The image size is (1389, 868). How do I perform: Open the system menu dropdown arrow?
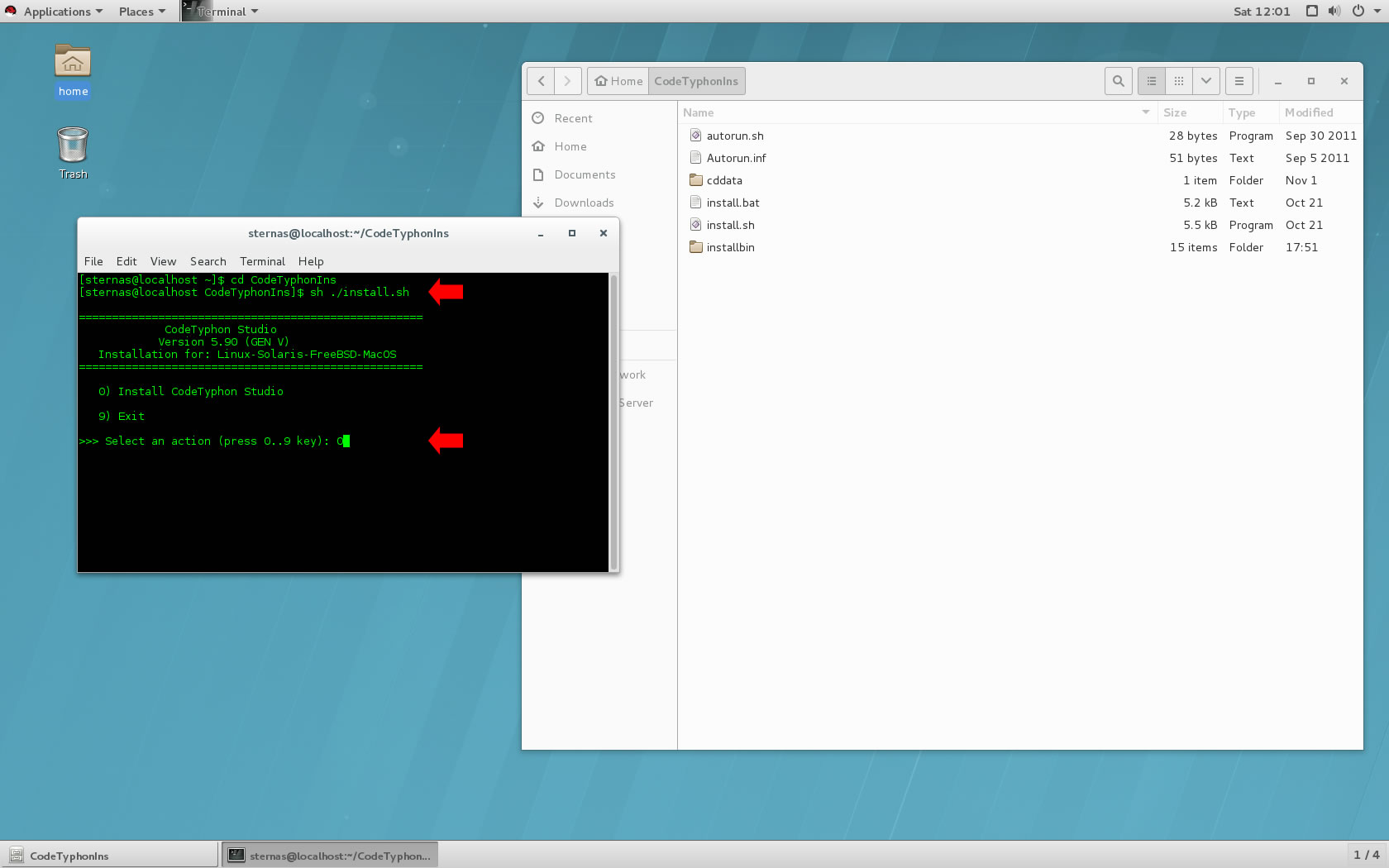point(1377,12)
